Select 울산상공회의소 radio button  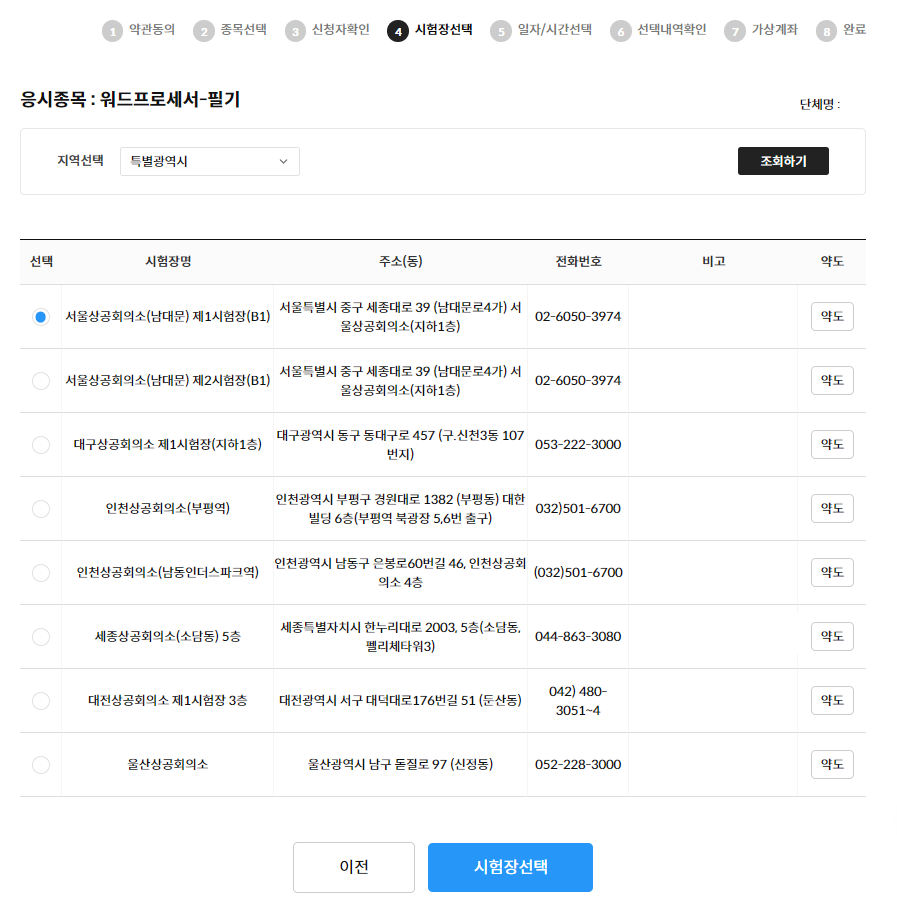coord(41,765)
